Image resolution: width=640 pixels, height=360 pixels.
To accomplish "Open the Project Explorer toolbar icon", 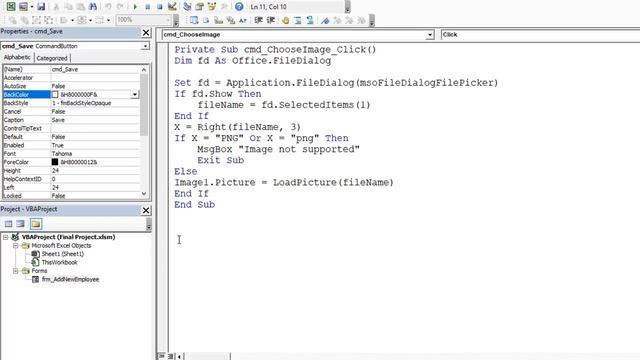I will click(187, 7).
